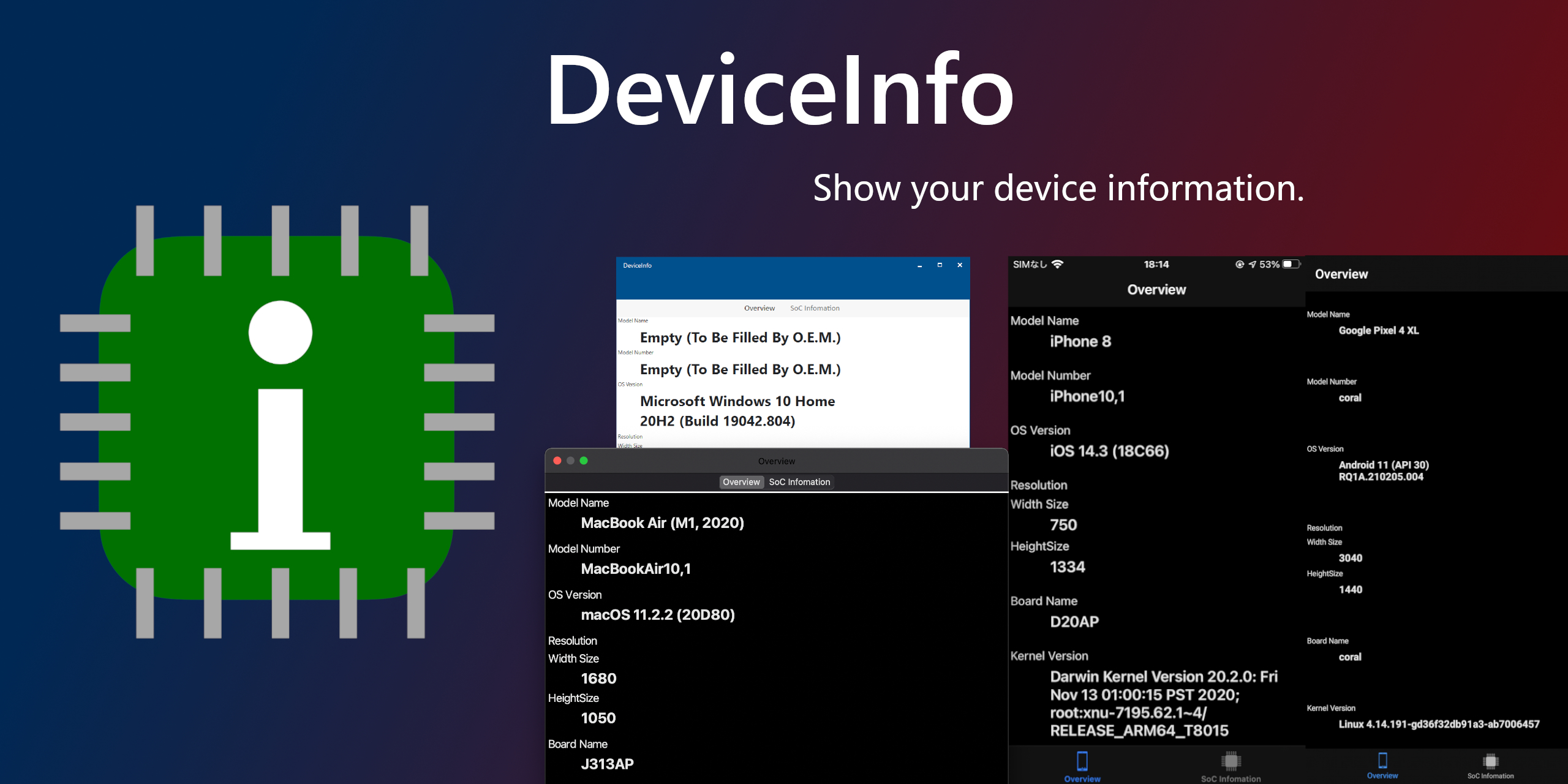Click 'Google Pixel 4 XL' model name
Viewport: 1568px width, 784px height.
(x=1379, y=331)
